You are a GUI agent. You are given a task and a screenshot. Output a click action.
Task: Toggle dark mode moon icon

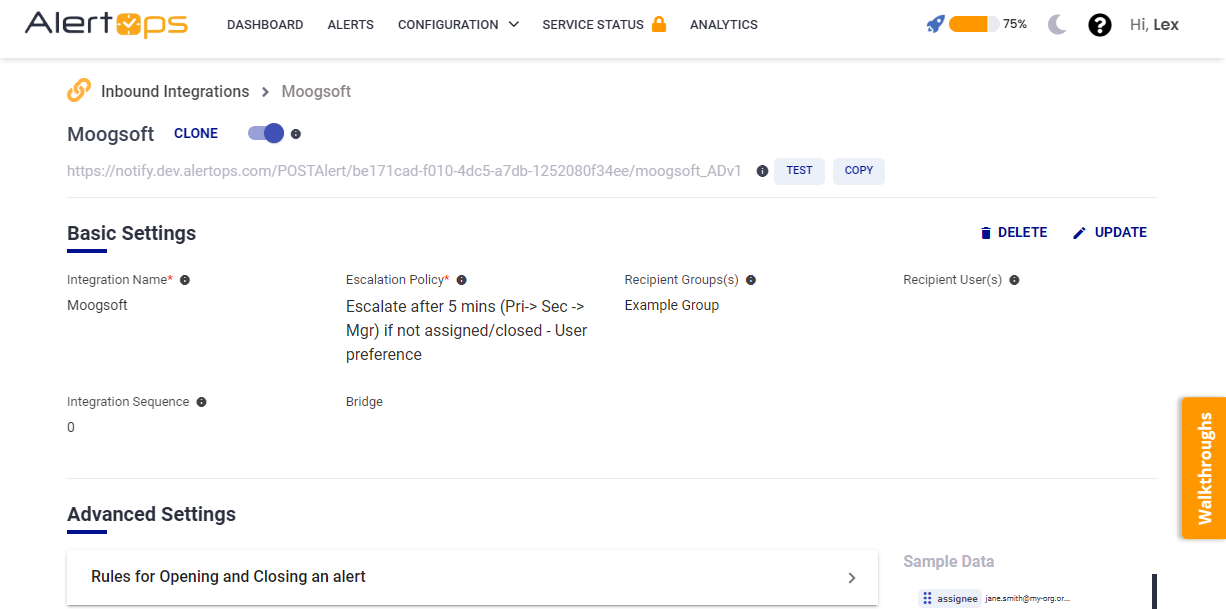coord(1057,25)
